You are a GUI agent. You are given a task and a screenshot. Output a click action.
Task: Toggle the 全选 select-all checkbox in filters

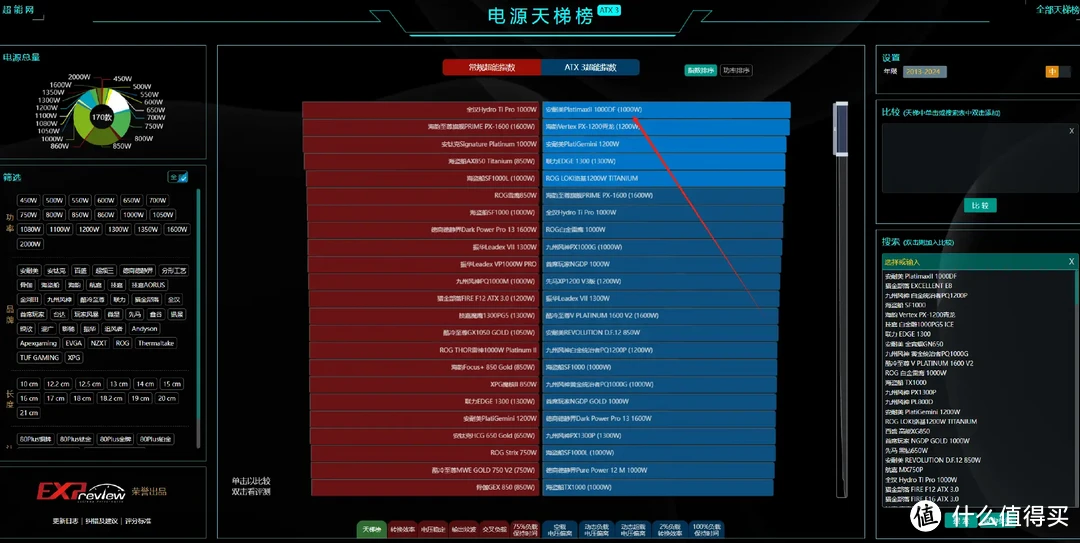pos(178,177)
